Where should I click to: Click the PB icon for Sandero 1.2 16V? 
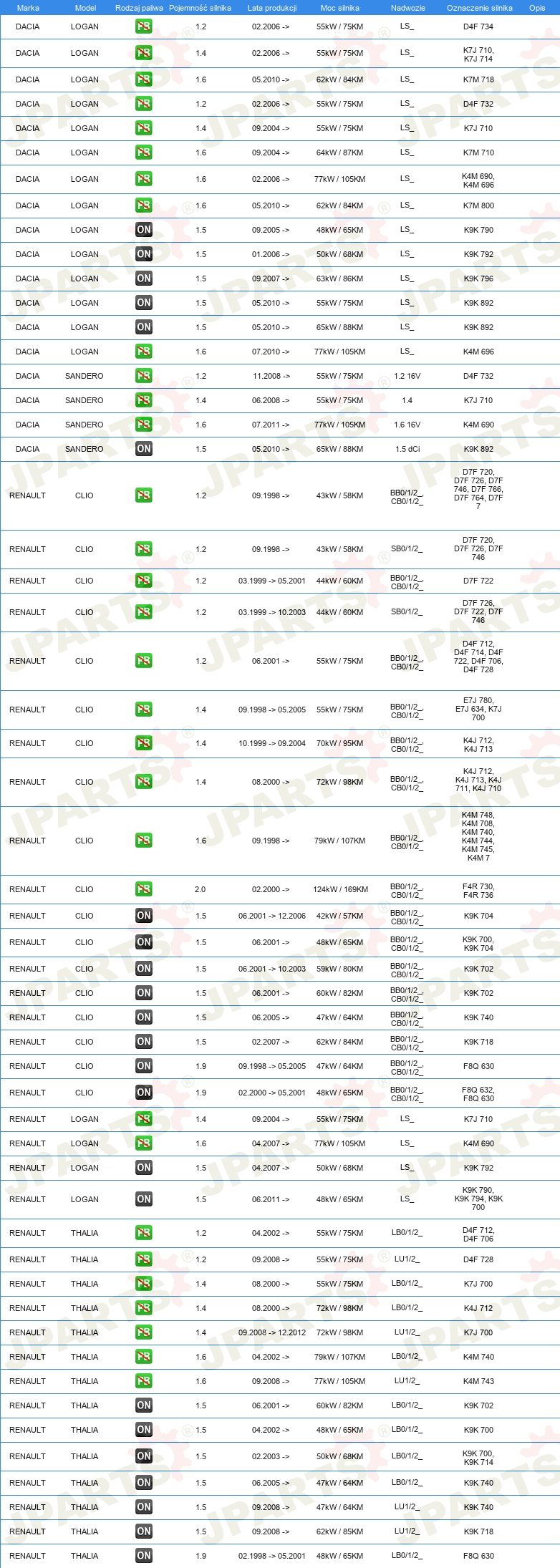click(143, 376)
